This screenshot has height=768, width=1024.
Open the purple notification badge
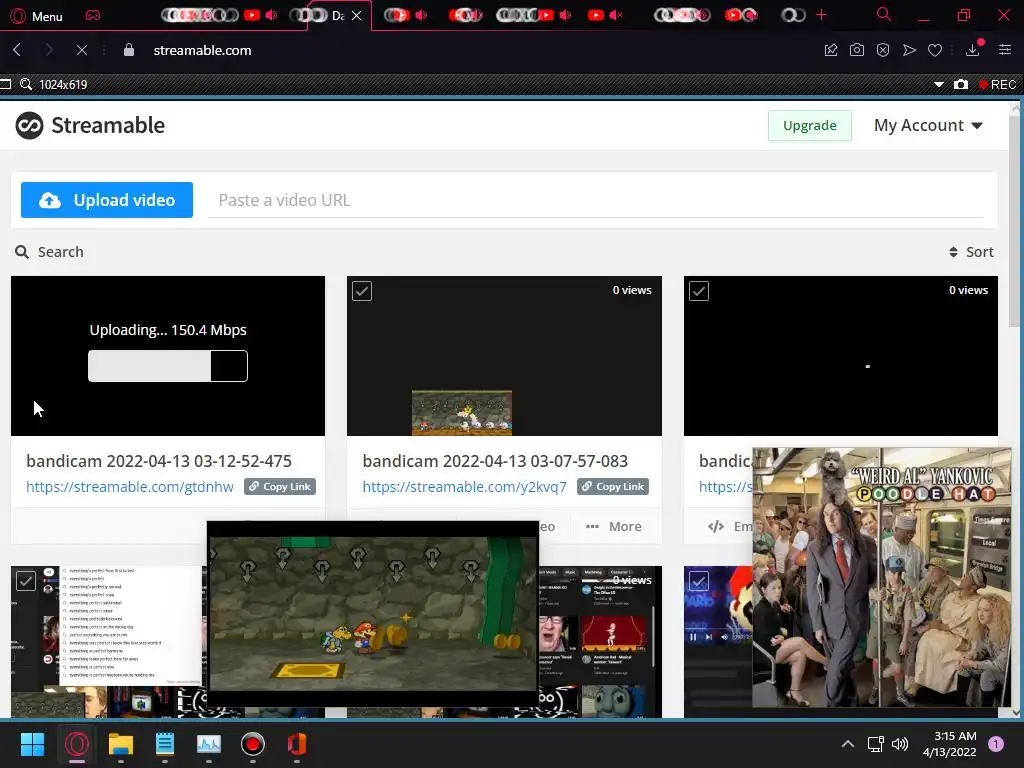click(x=996, y=744)
